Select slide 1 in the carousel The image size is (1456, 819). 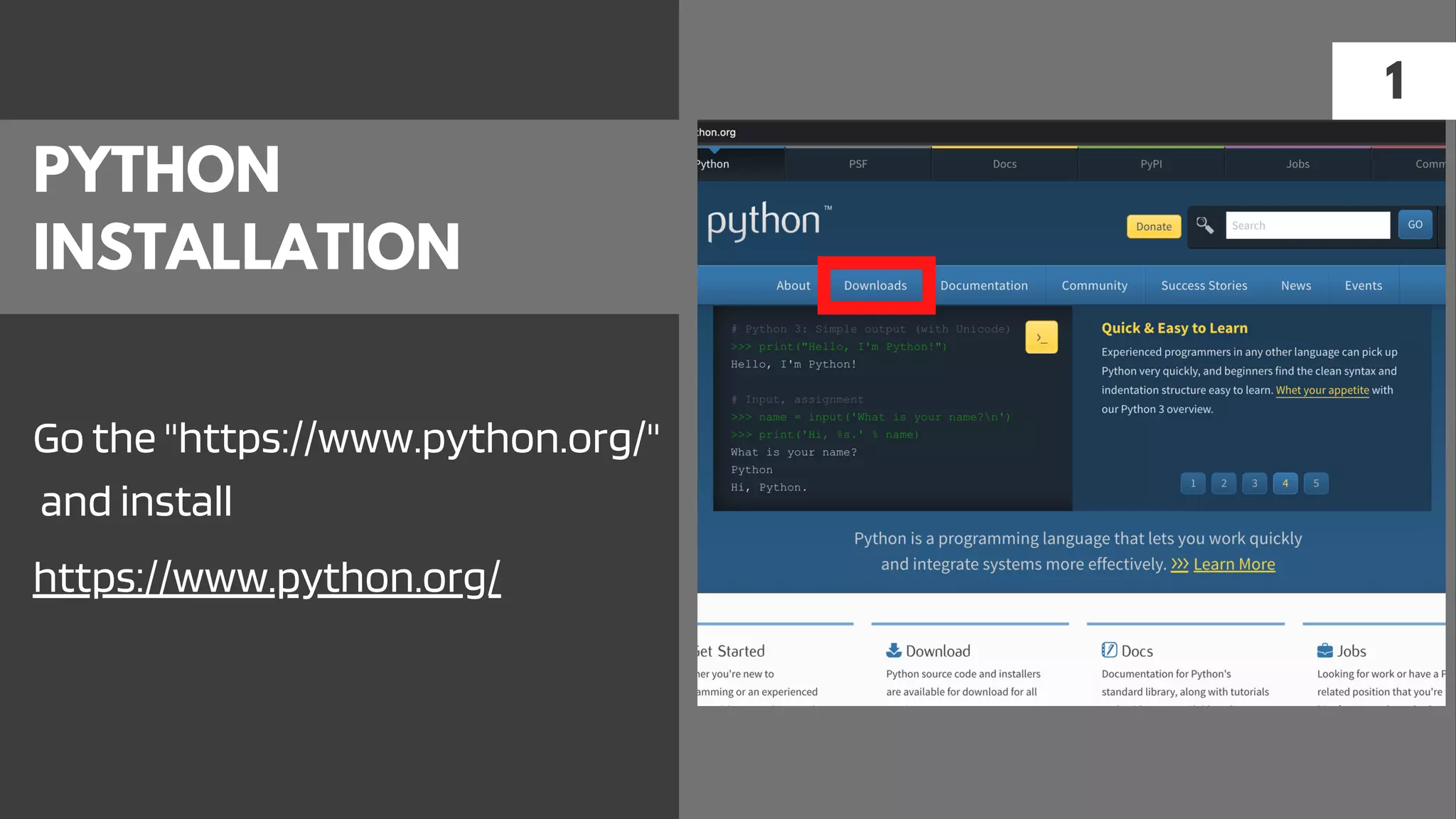pyautogui.click(x=1193, y=483)
